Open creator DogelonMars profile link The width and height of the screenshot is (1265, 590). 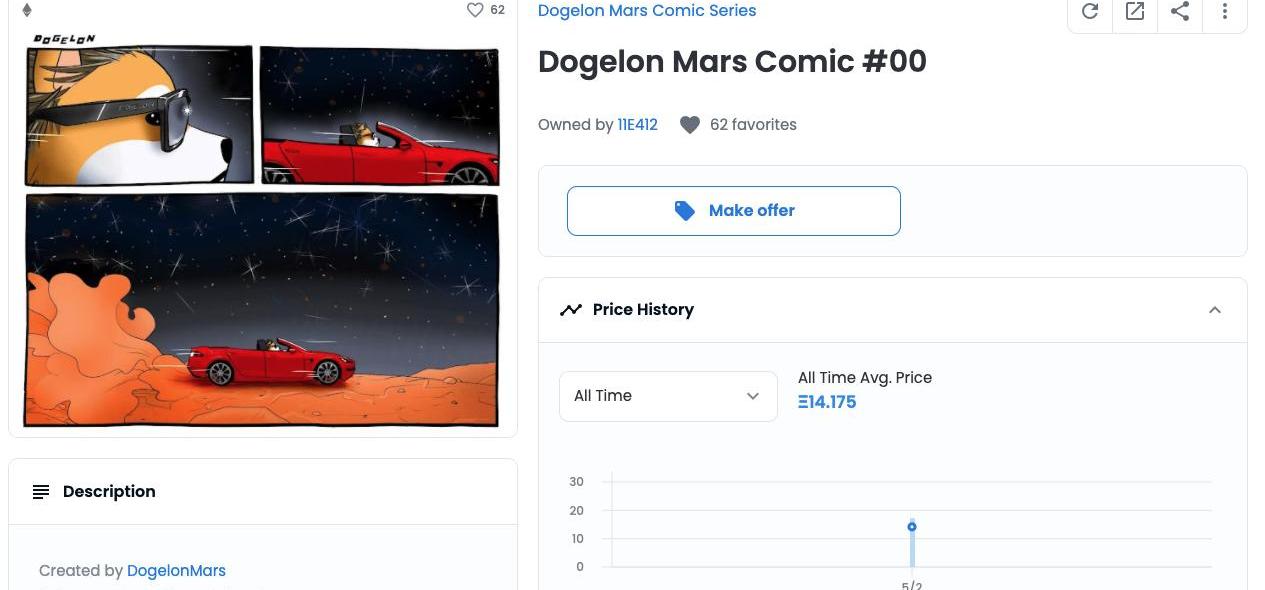tap(176, 571)
